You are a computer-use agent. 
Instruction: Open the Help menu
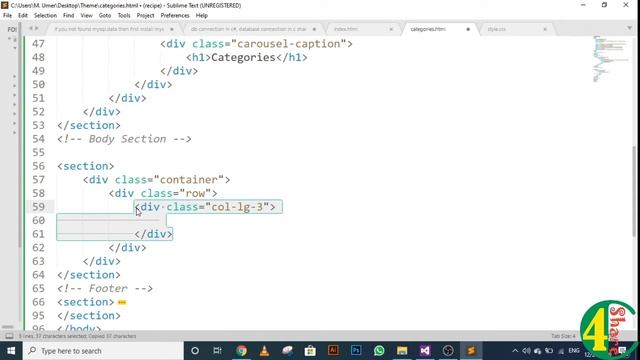point(202,16)
